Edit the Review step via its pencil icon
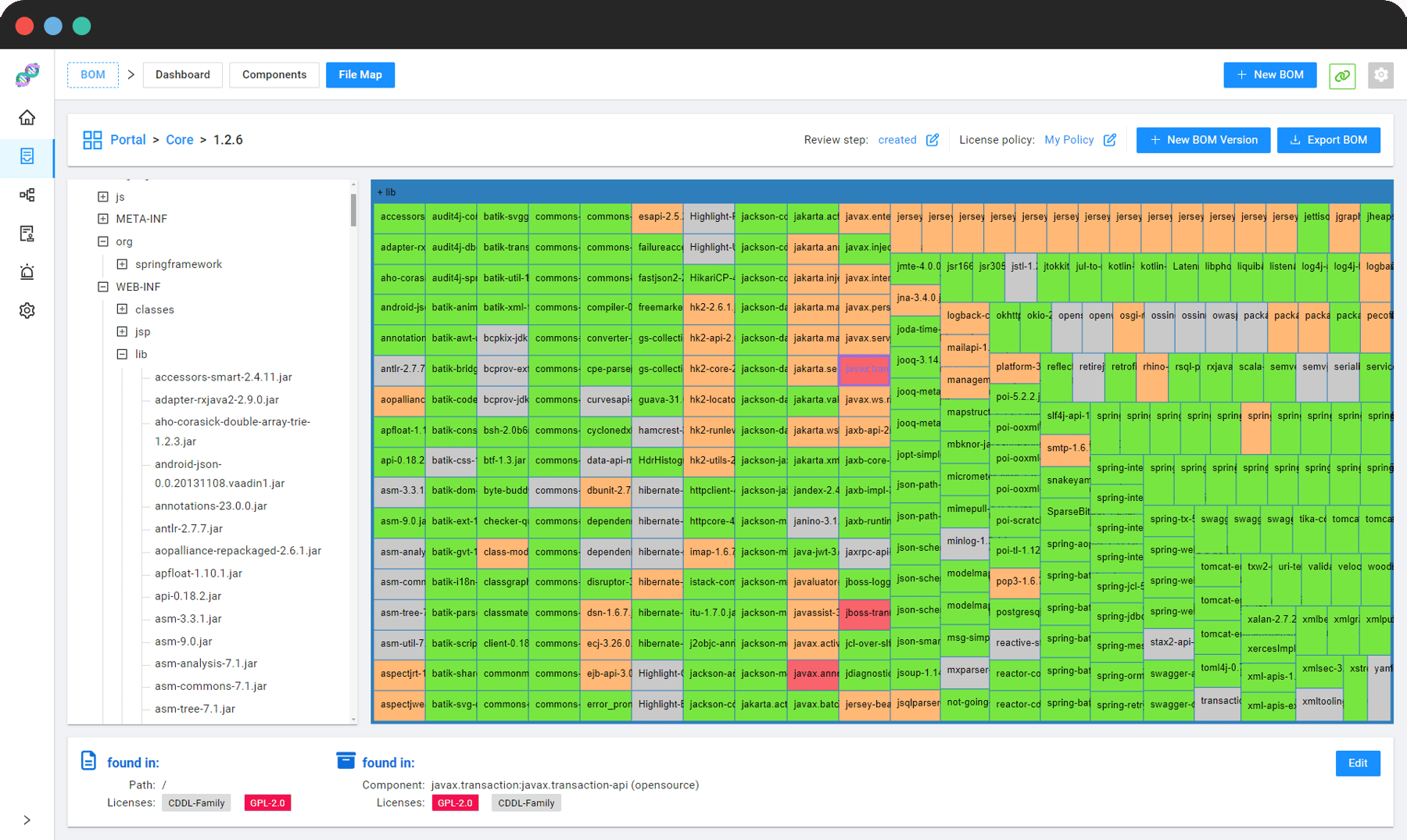 point(933,139)
